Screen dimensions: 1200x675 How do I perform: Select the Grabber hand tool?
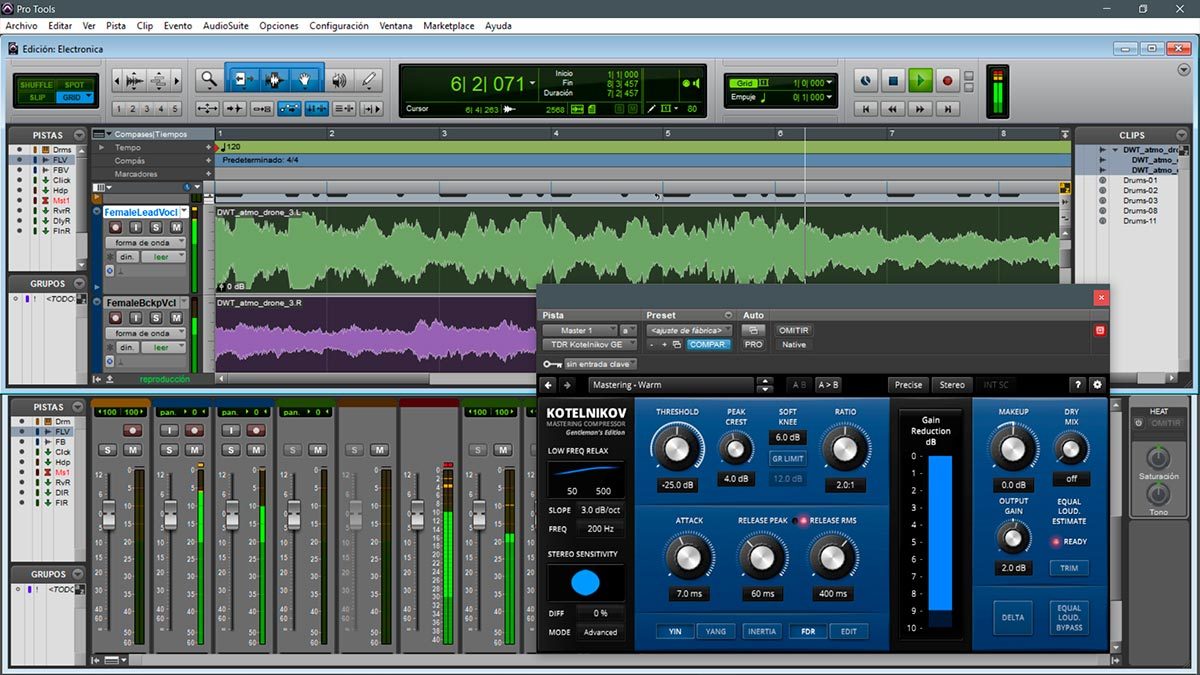(305, 80)
